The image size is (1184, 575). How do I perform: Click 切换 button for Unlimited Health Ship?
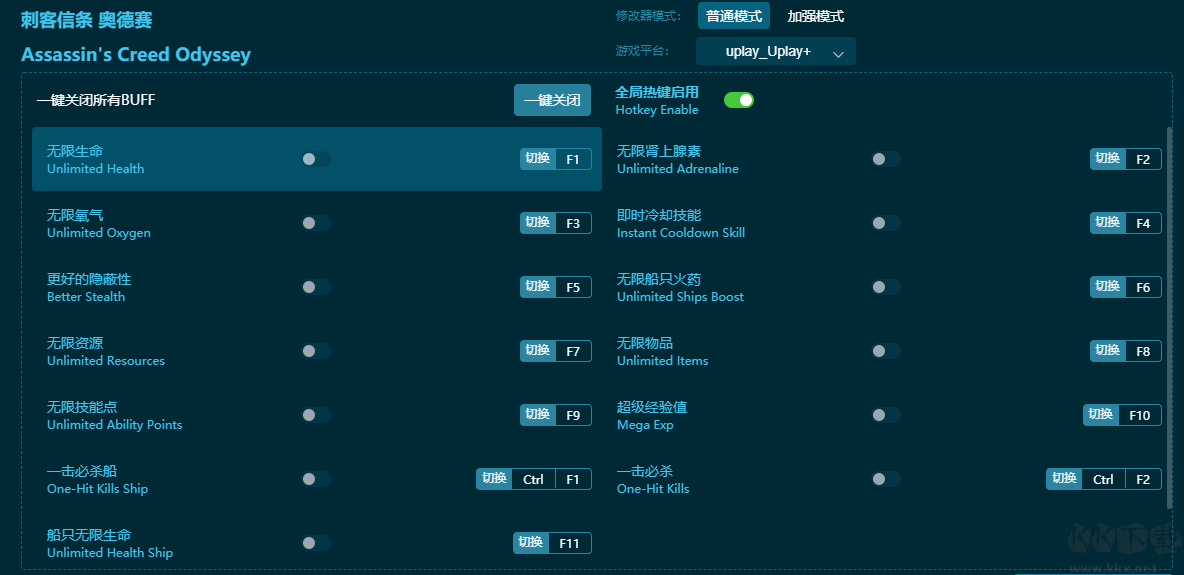[531, 543]
